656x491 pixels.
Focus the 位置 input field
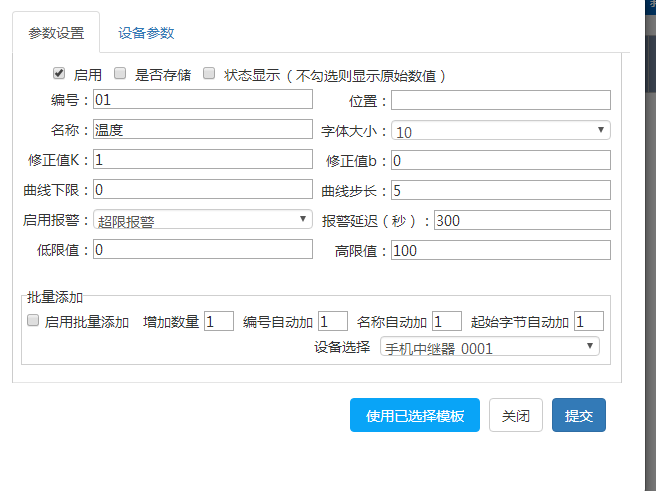501,100
